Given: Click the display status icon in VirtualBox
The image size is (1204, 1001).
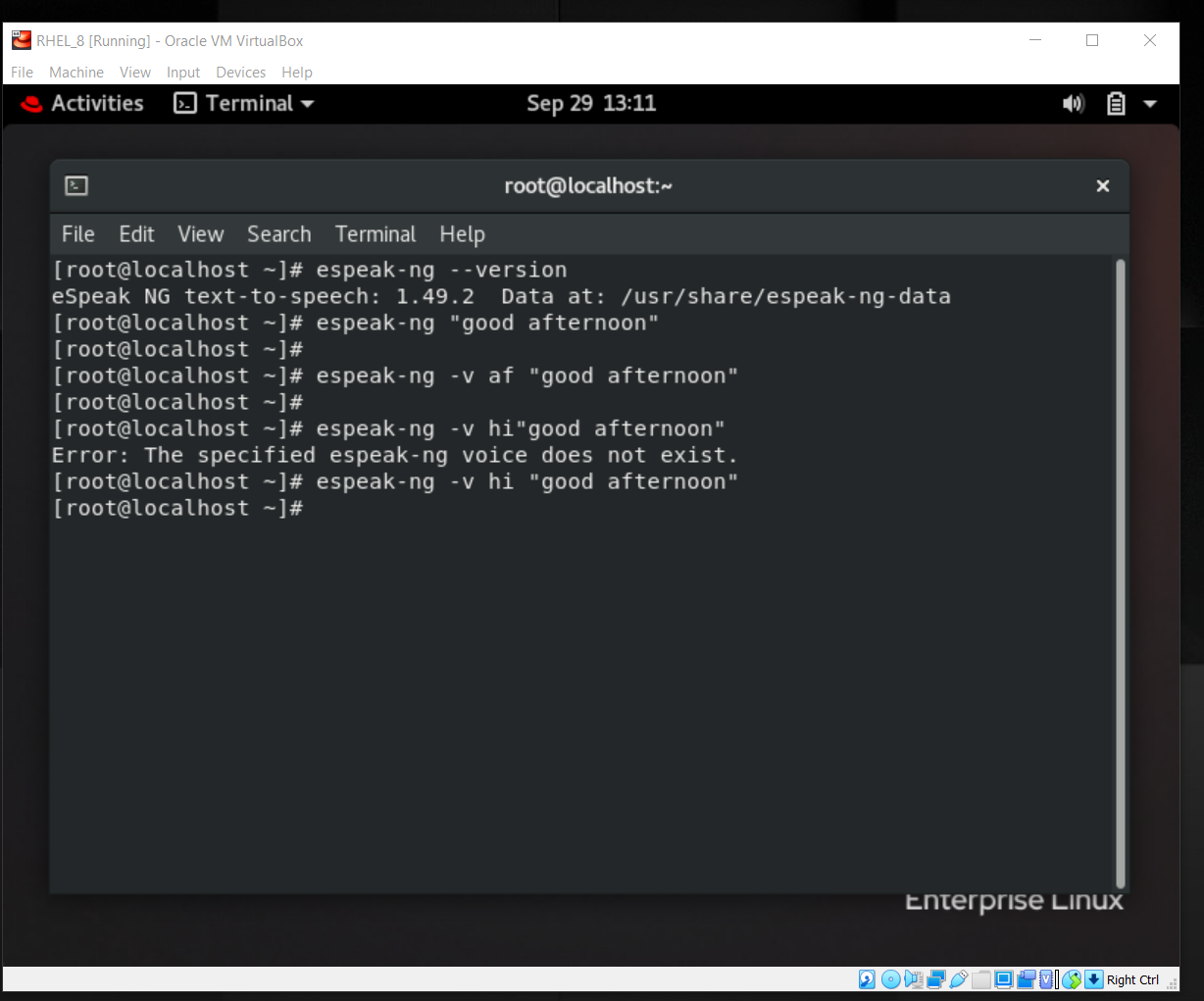Looking at the screenshot, I should click(x=1003, y=979).
